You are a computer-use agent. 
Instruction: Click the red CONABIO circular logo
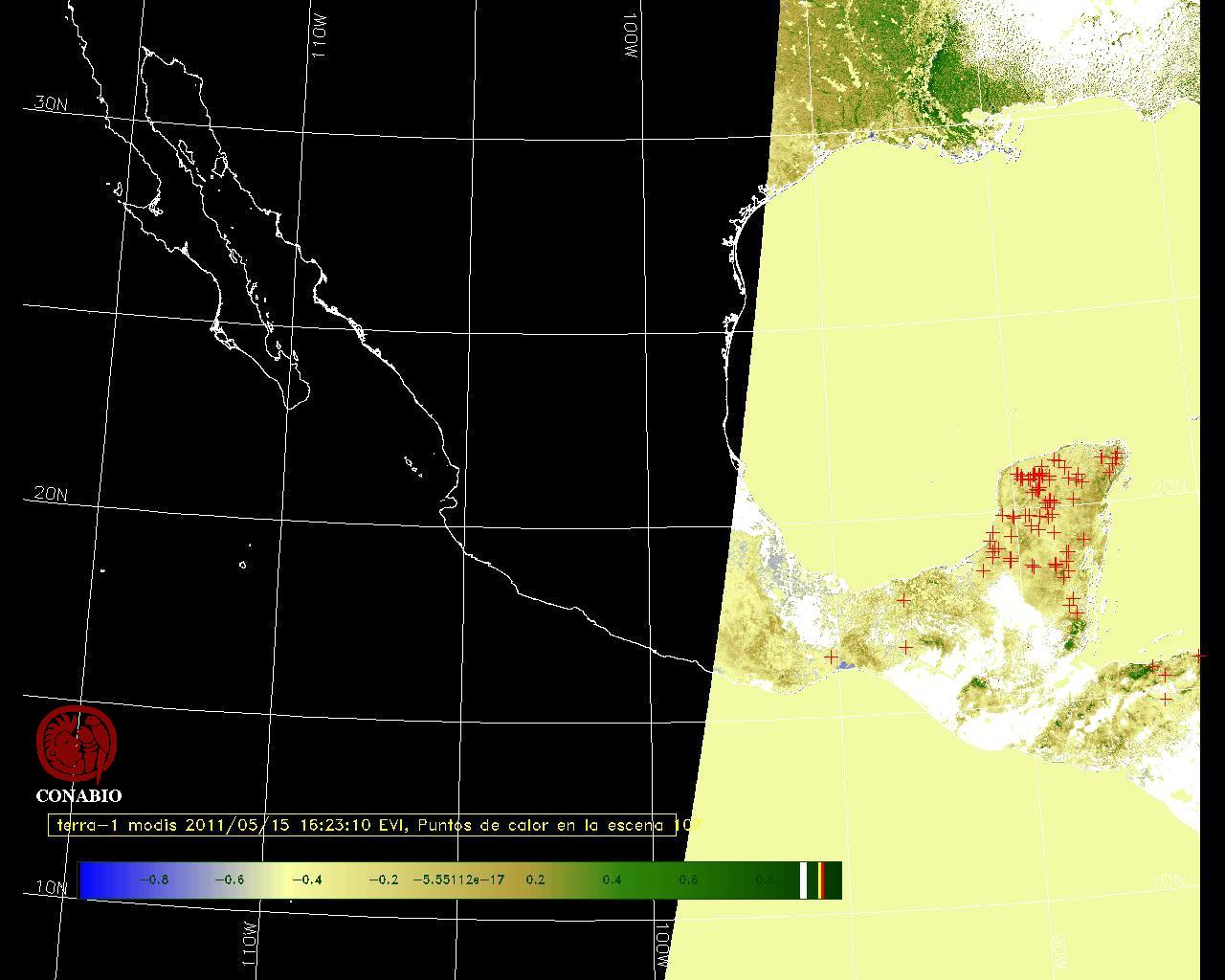(77, 745)
